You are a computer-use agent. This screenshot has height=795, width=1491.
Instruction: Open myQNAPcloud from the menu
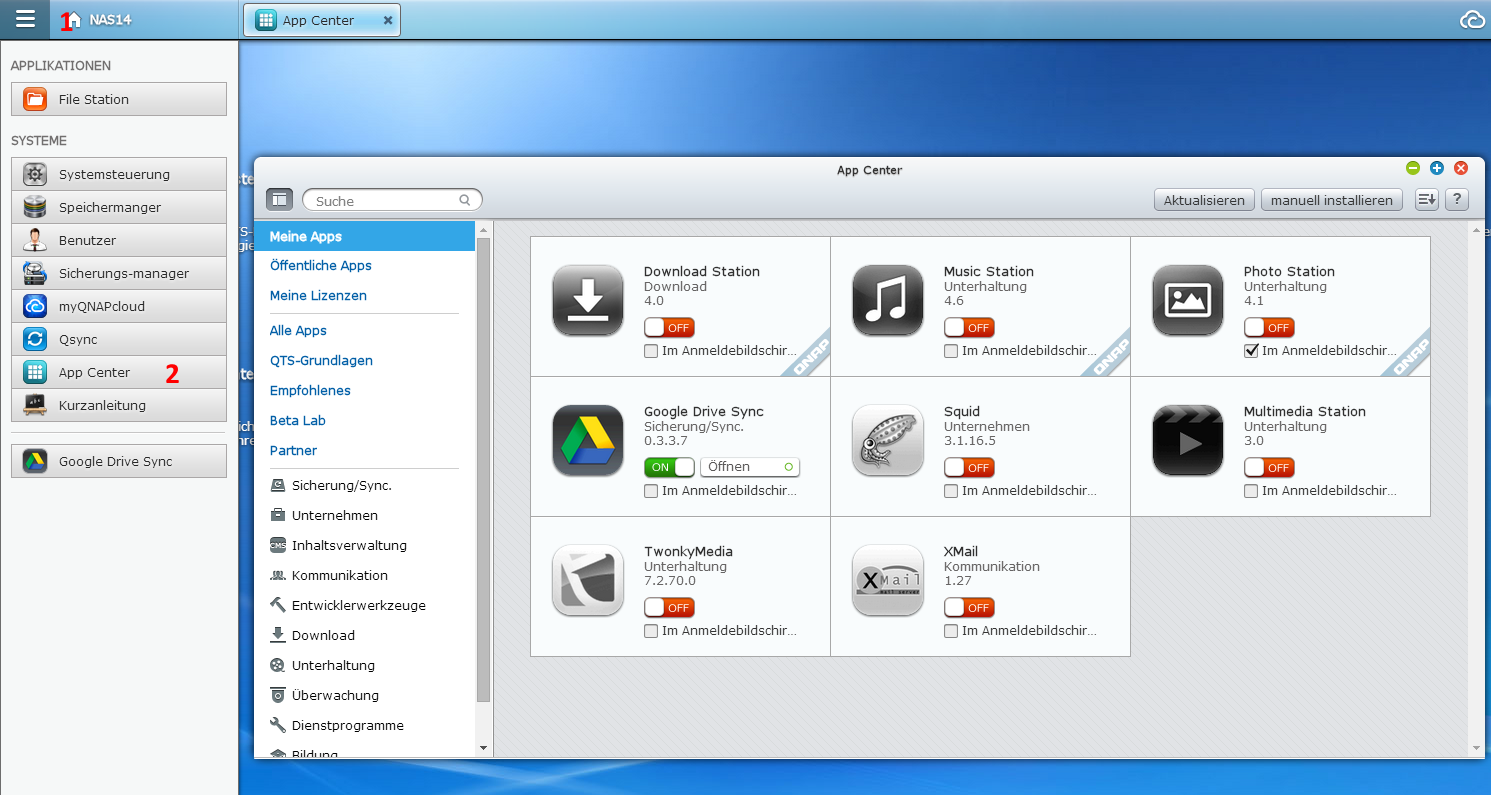click(119, 306)
